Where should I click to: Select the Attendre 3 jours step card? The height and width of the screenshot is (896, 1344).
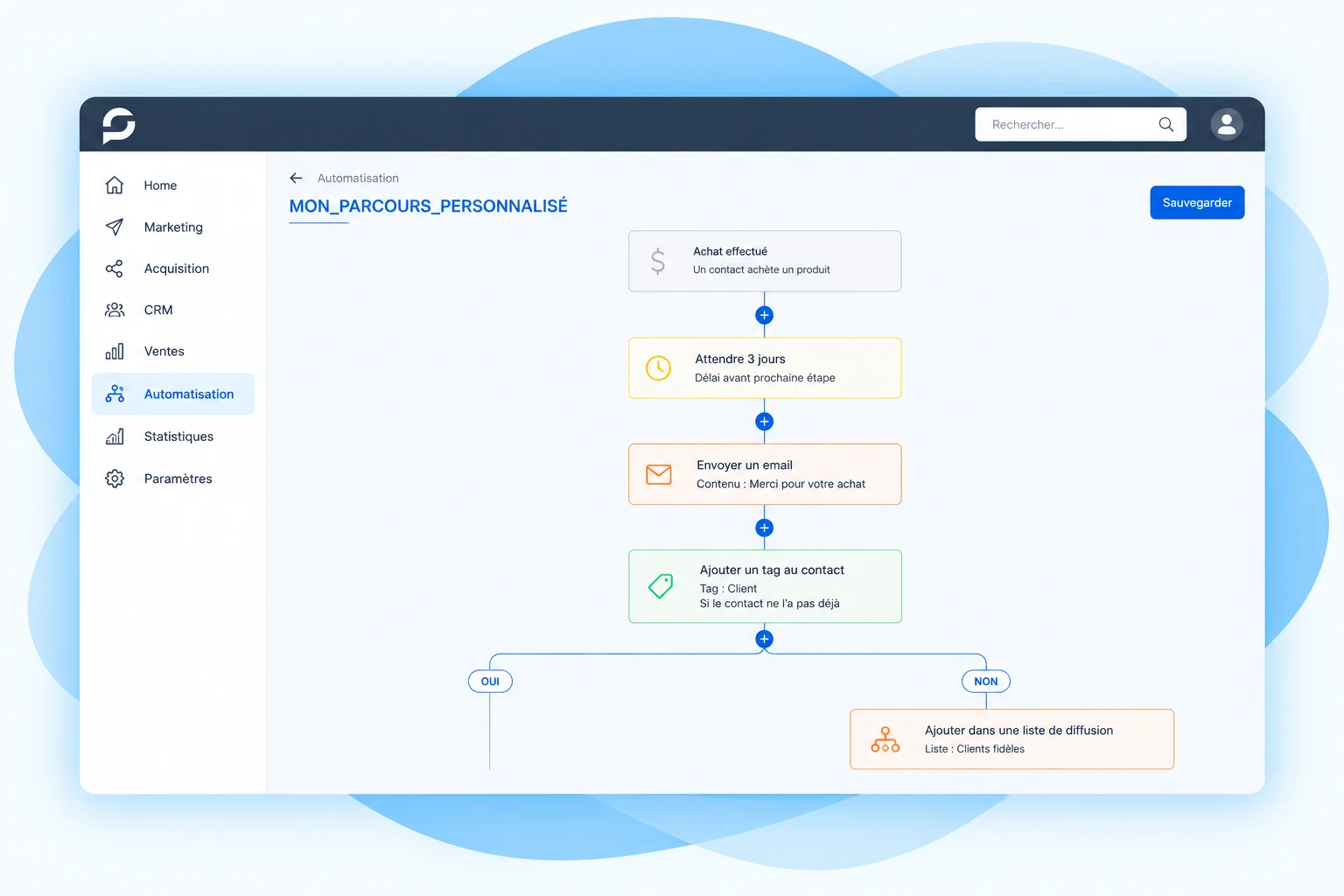(x=765, y=368)
